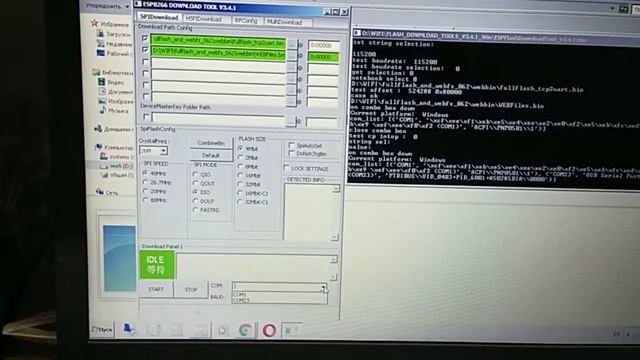The height and width of the screenshot is (360, 640).
Task: Click the START download button
Action: (156, 289)
